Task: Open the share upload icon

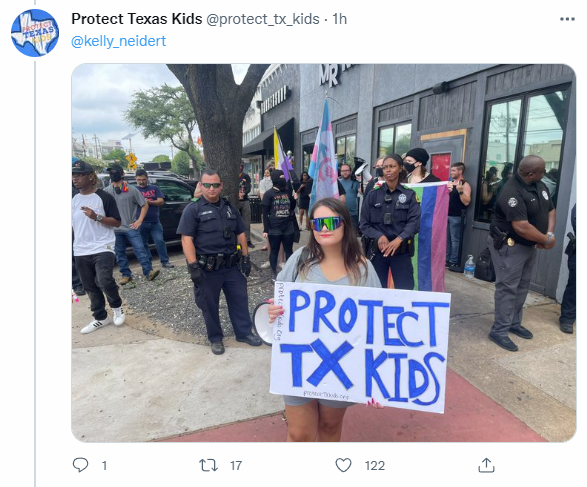Action: [x=486, y=465]
